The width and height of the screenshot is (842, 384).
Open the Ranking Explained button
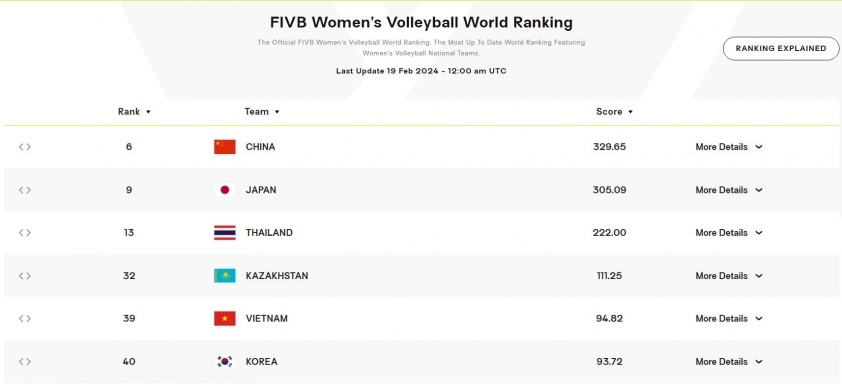click(x=781, y=48)
